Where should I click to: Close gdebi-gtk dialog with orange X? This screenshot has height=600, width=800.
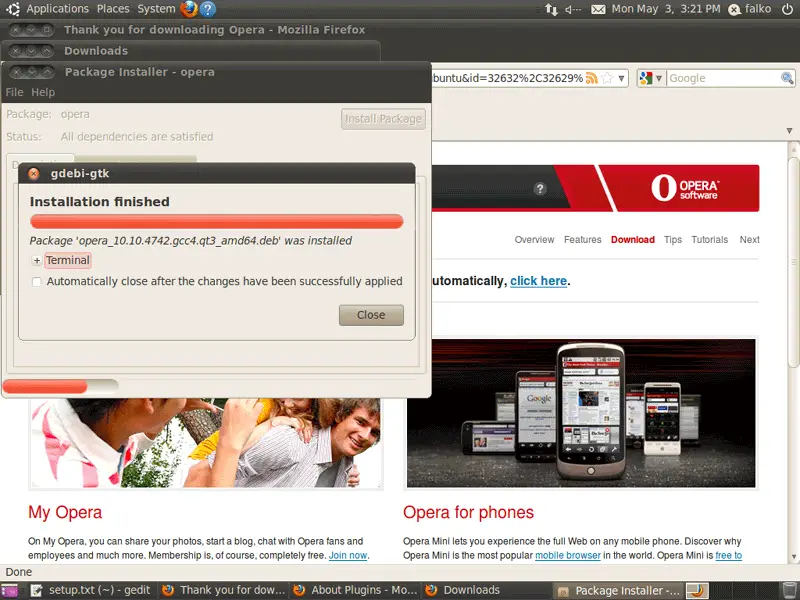[x=34, y=173]
